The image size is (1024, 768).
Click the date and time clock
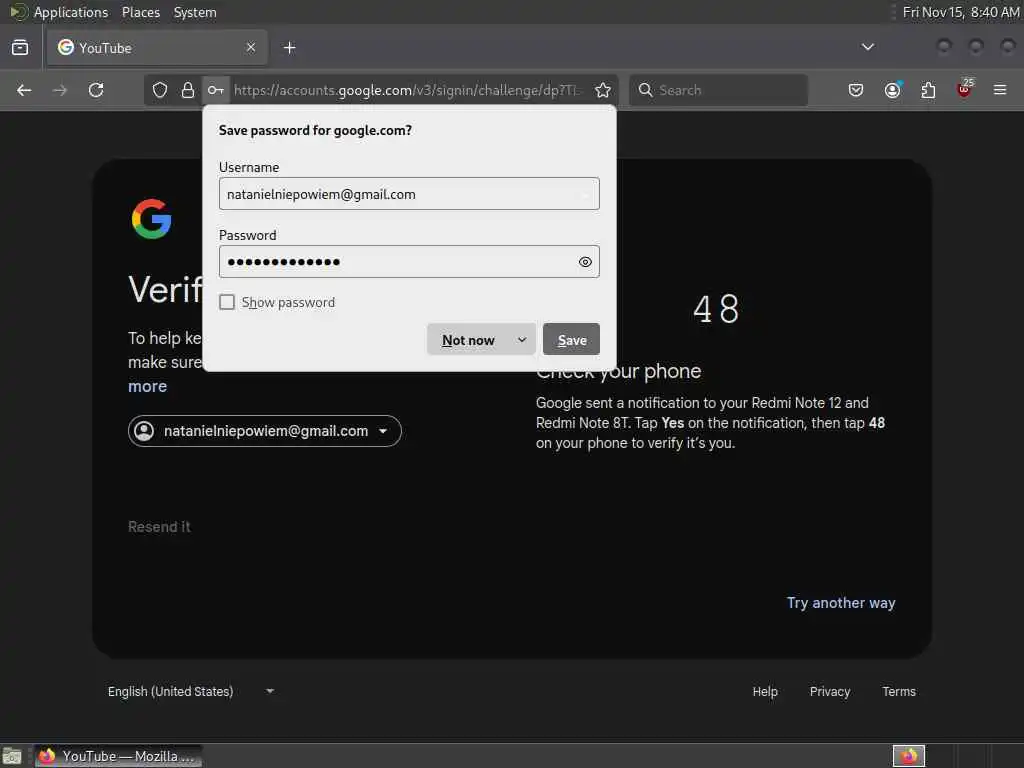click(961, 12)
